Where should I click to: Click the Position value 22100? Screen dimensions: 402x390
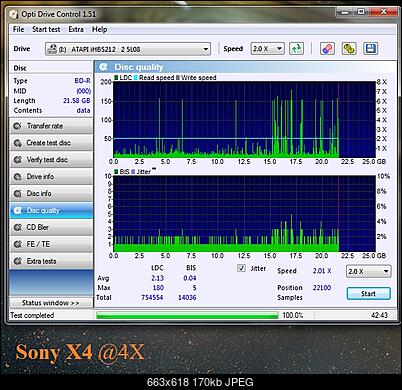click(322, 287)
